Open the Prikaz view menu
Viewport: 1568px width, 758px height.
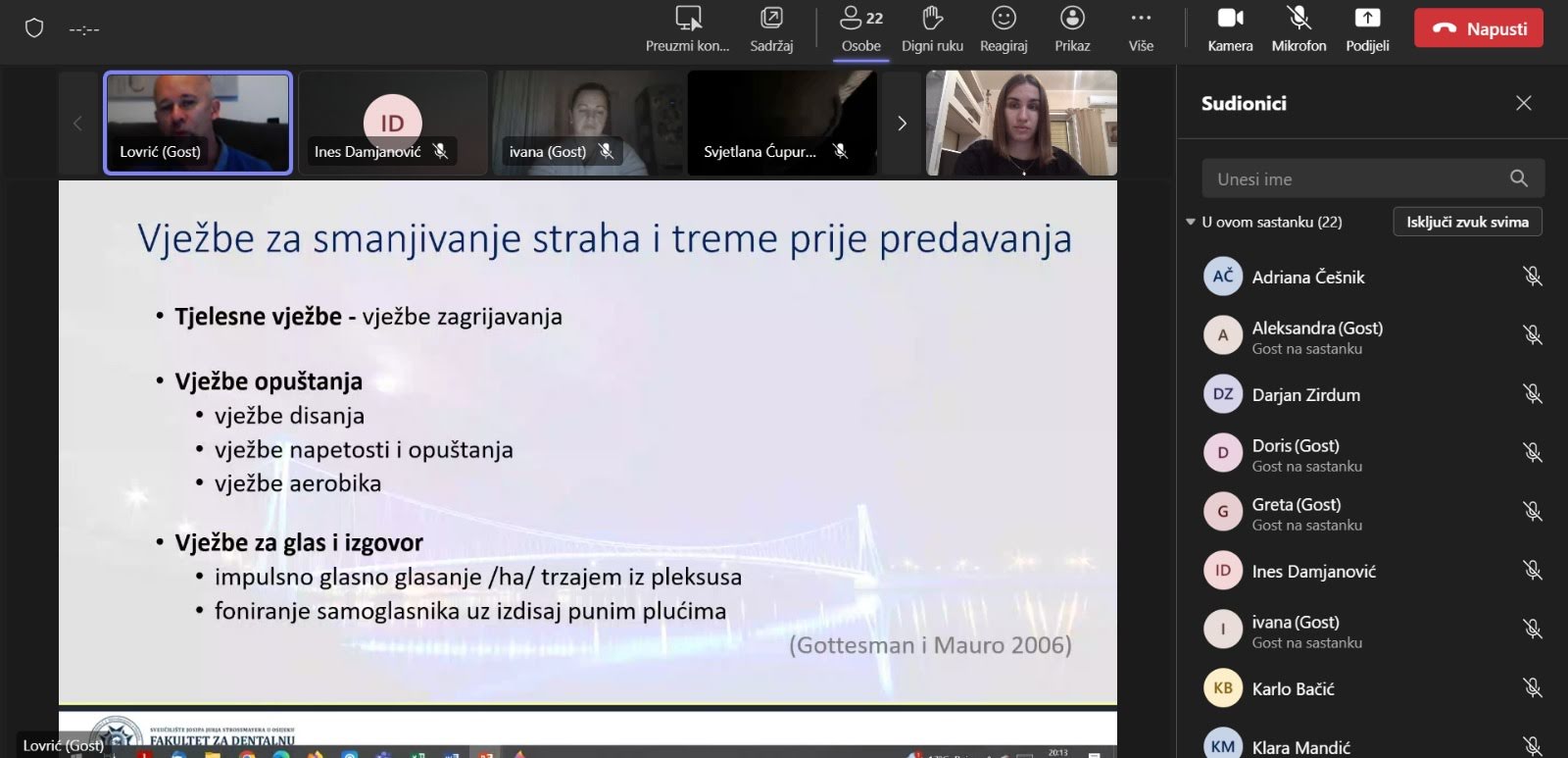(x=1072, y=19)
